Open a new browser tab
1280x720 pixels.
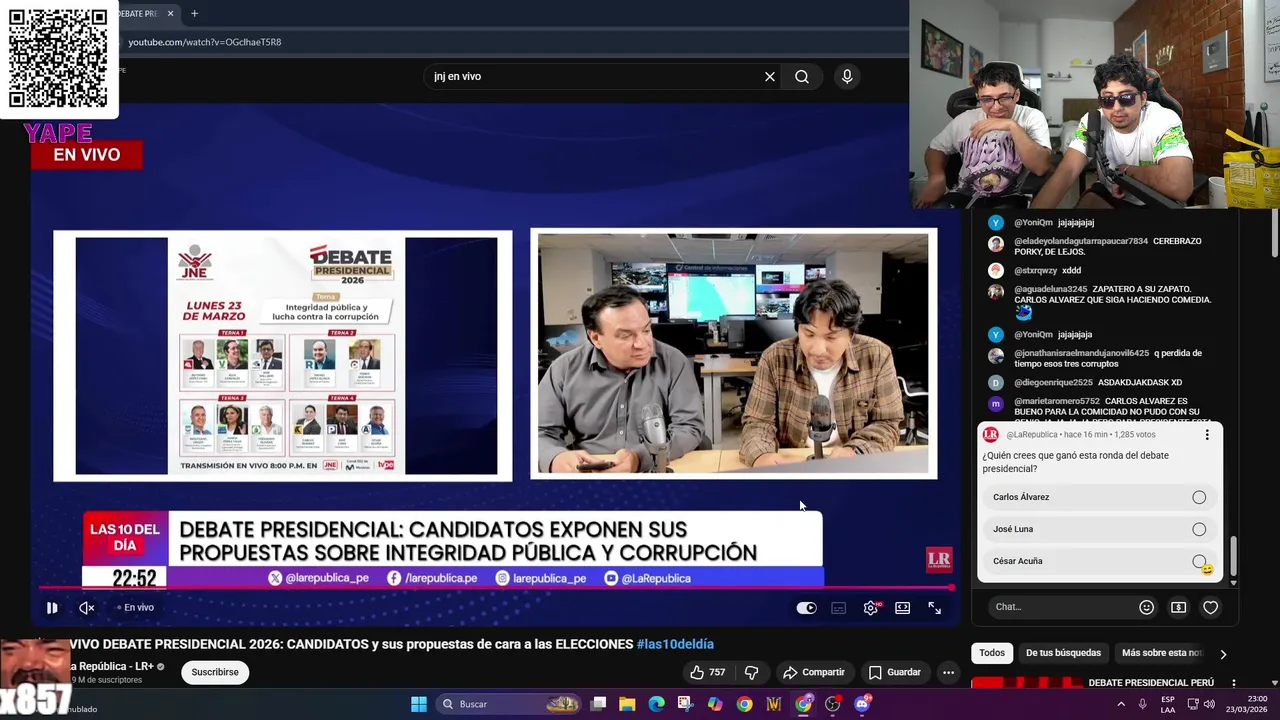coord(194,13)
